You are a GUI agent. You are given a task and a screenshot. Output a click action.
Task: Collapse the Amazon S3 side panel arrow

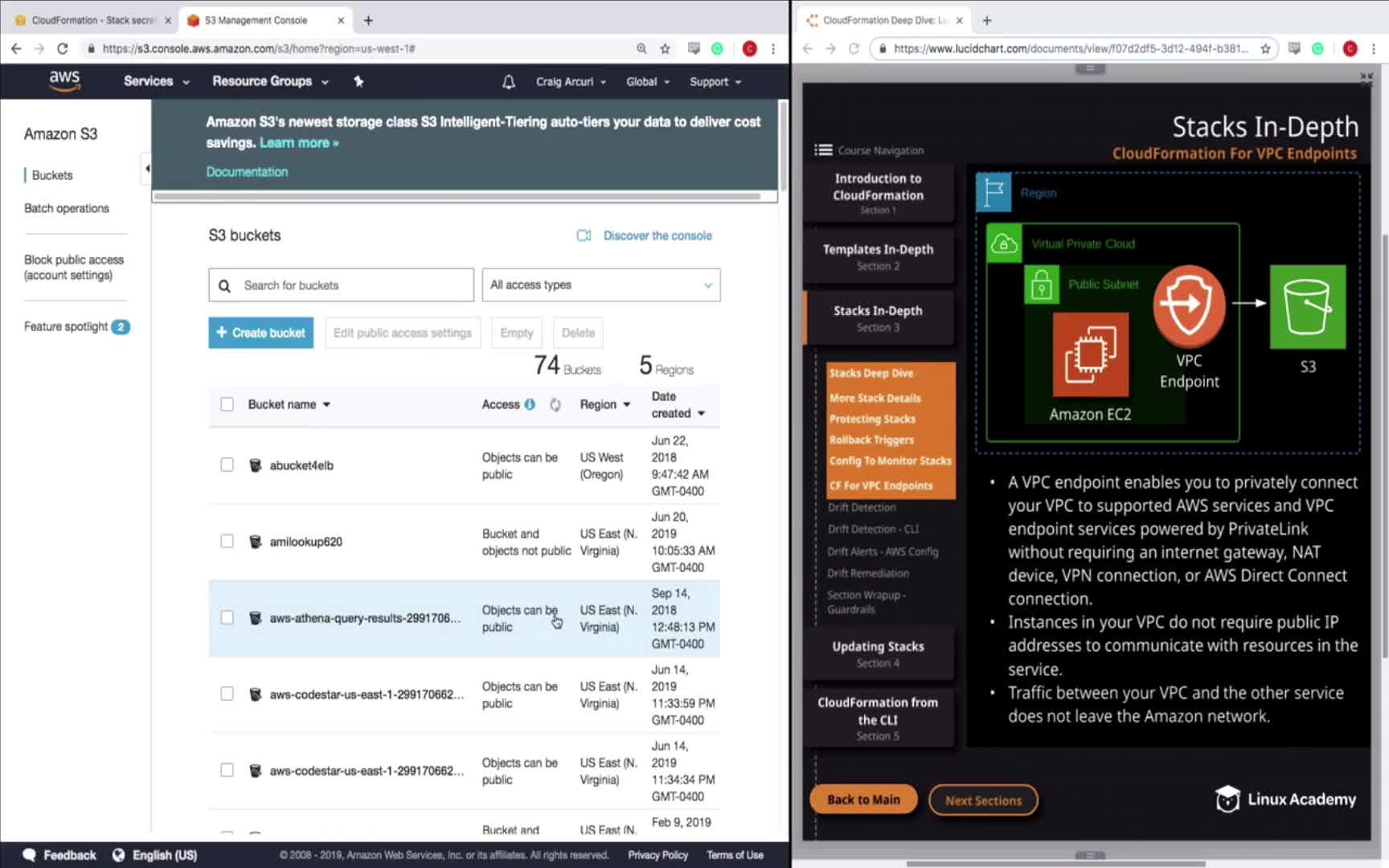pyautogui.click(x=146, y=169)
